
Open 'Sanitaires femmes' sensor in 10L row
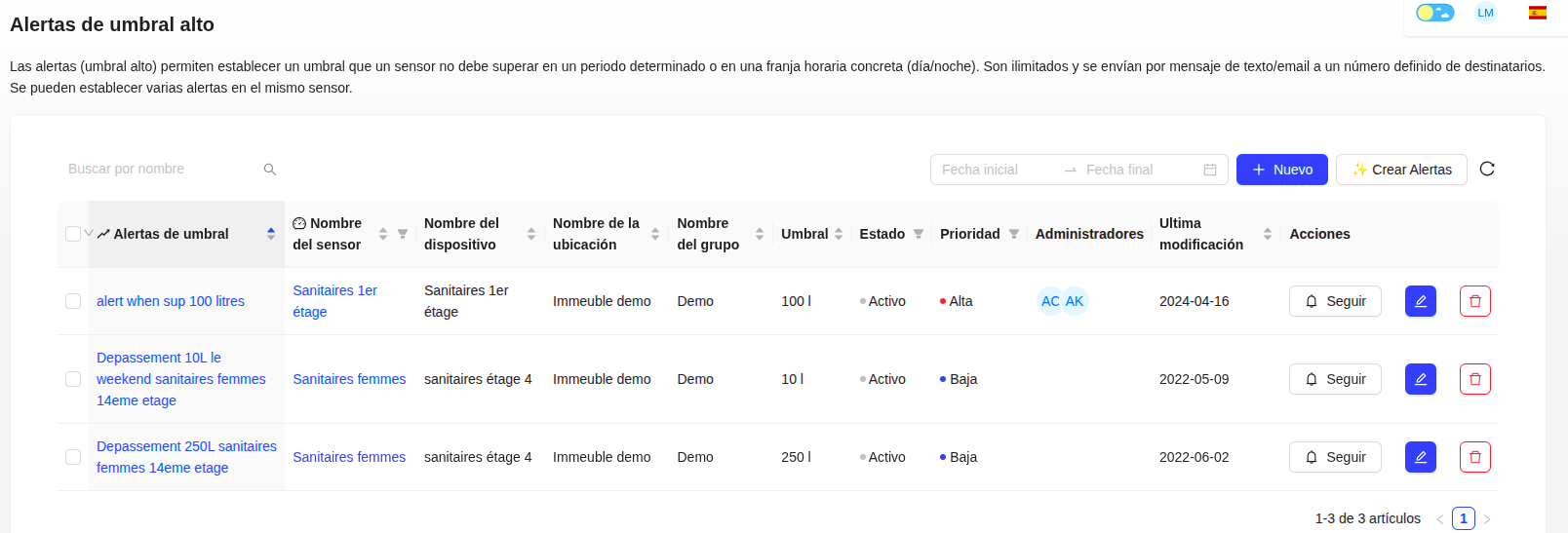click(x=349, y=379)
